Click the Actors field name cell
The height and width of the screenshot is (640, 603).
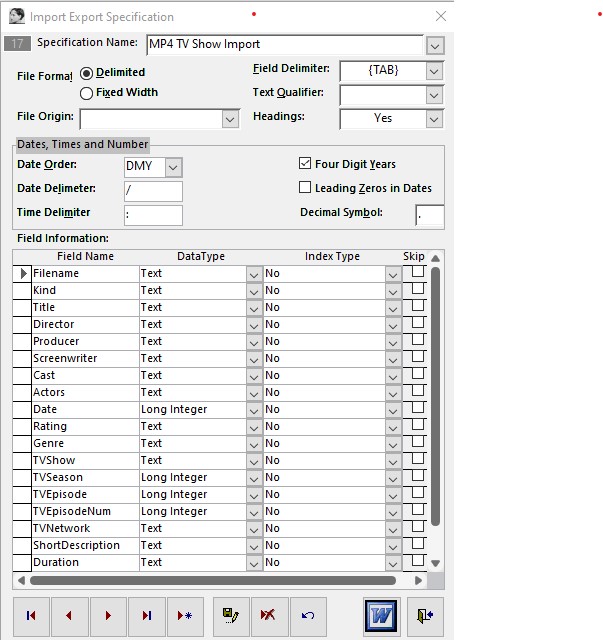click(x=86, y=392)
